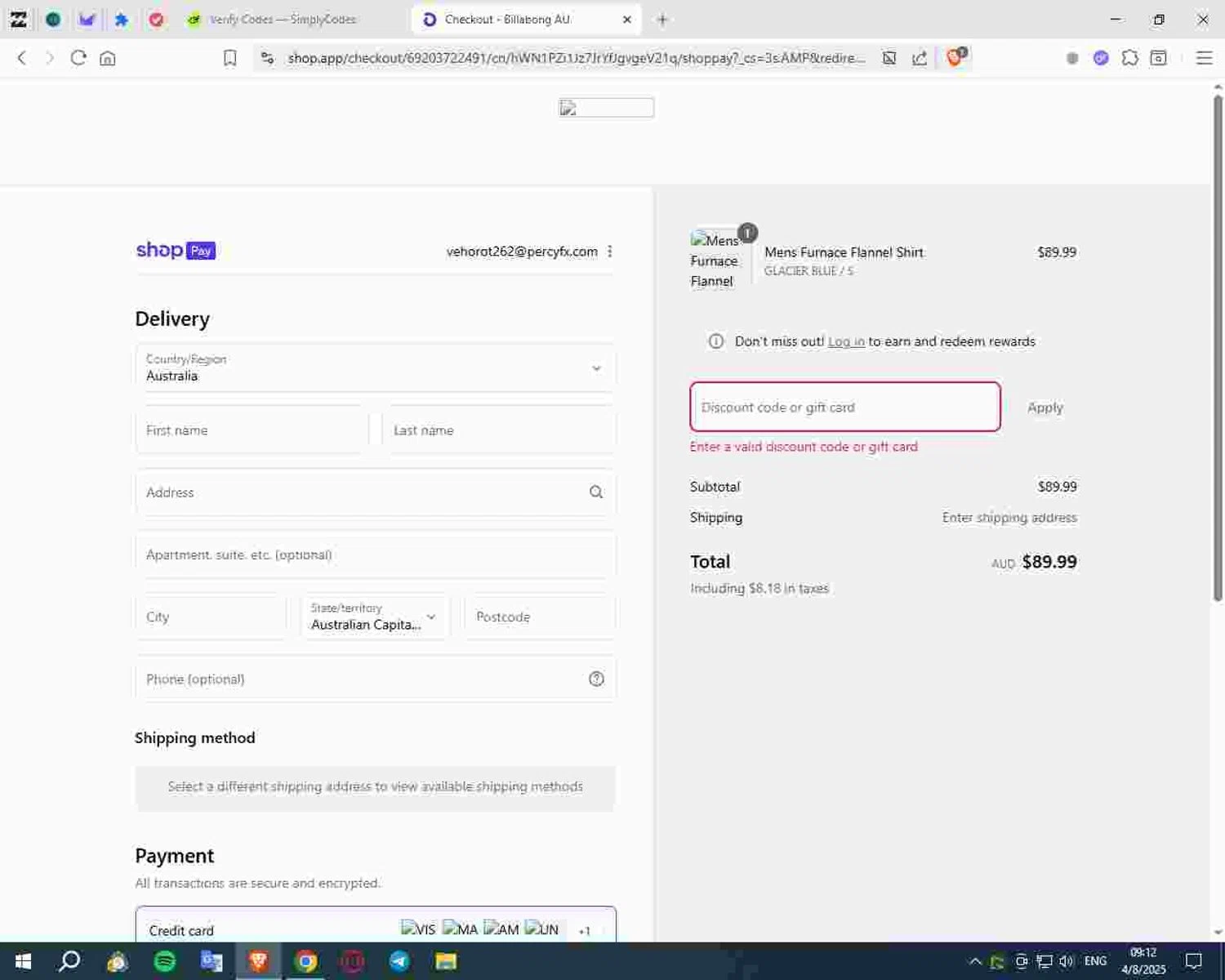Click the City field
This screenshot has height=980, width=1225.
[x=211, y=617]
